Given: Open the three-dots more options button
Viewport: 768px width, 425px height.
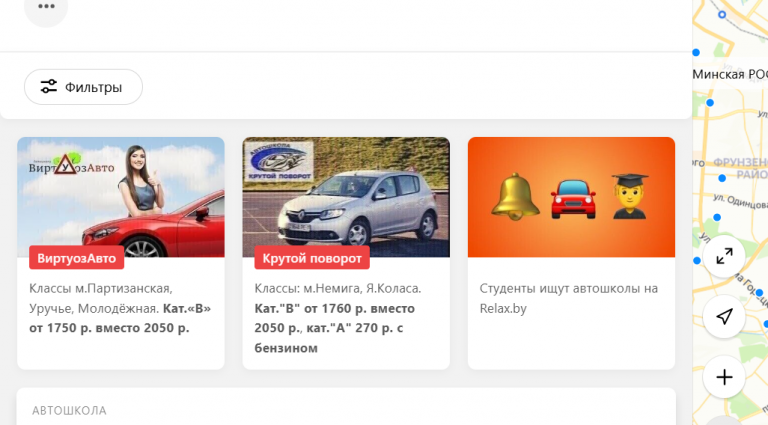Looking at the screenshot, I should coord(46,7).
